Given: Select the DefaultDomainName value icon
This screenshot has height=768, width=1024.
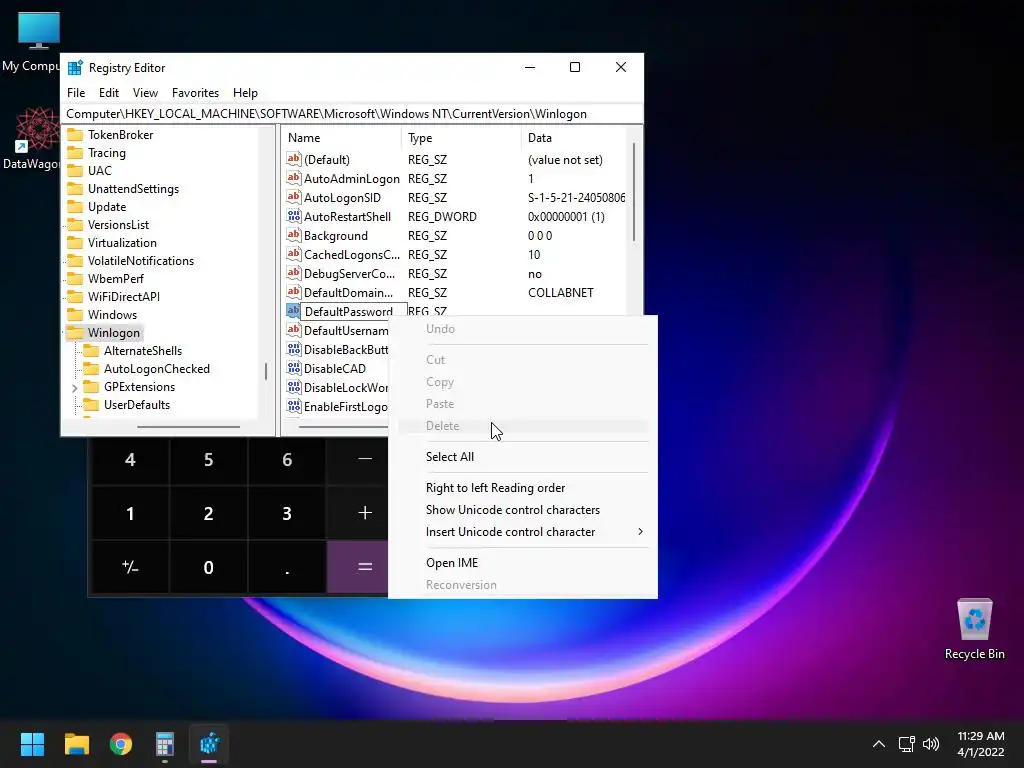Looking at the screenshot, I should click(x=294, y=291).
